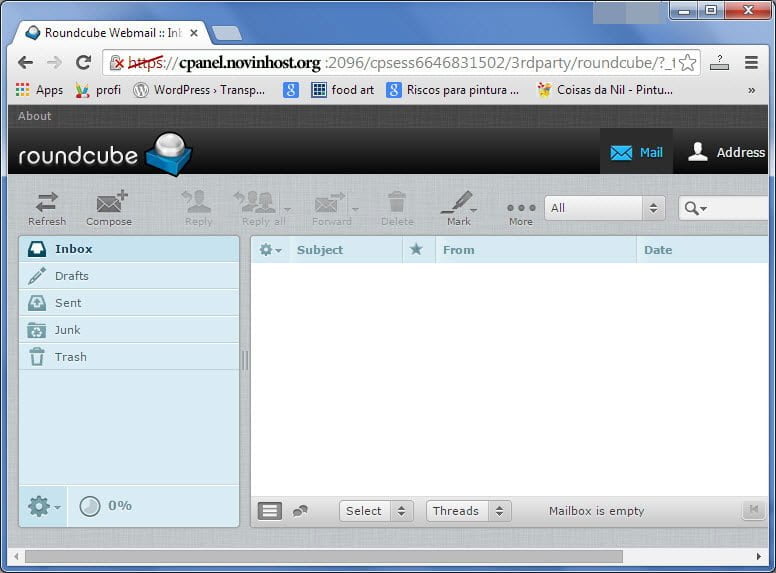Click the browser Forward arrow
The width and height of the screenshot is (776, 573).
point(54,63)
